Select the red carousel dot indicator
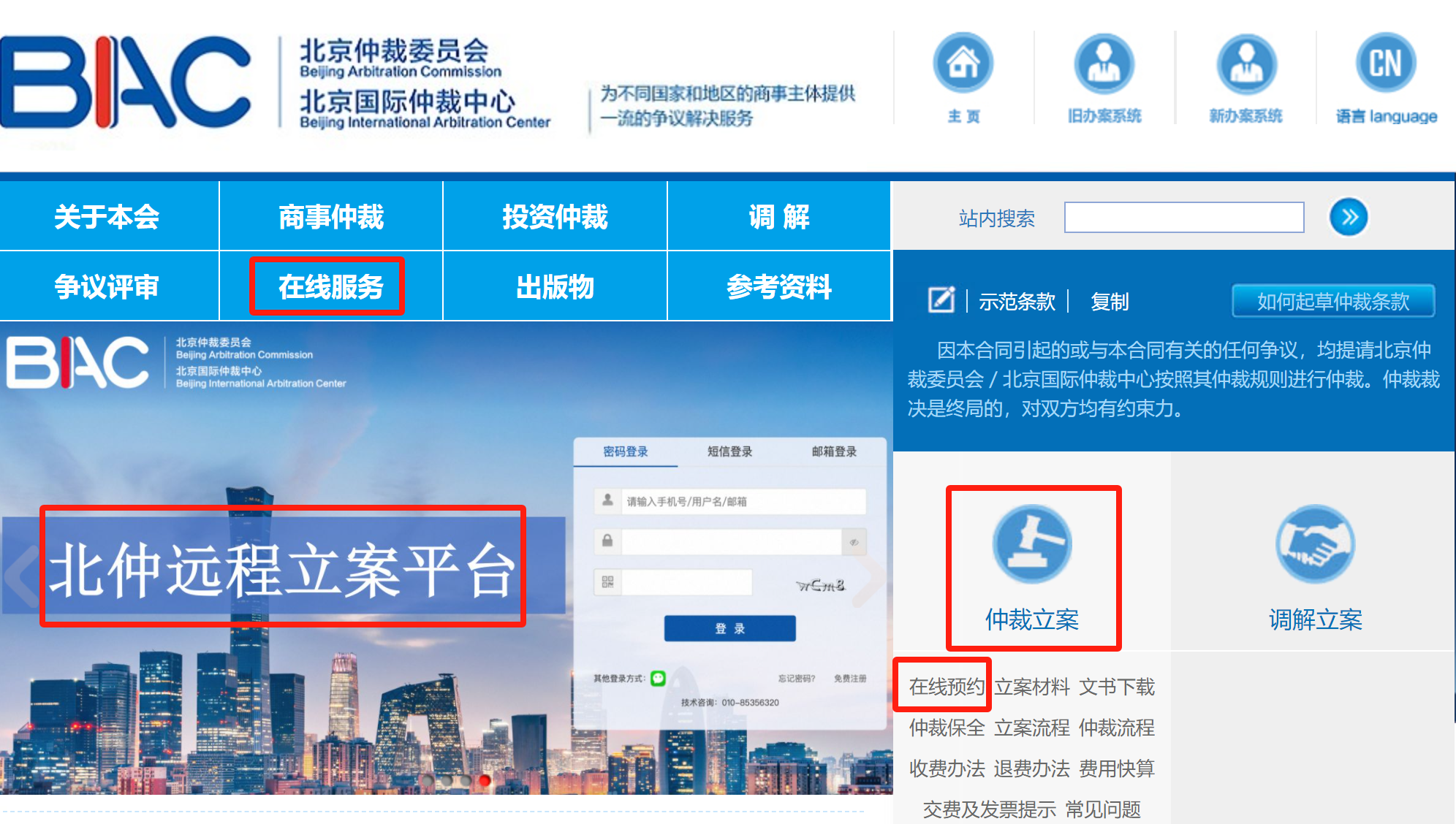The image size is (1456, 824). (x=484, y=780)
